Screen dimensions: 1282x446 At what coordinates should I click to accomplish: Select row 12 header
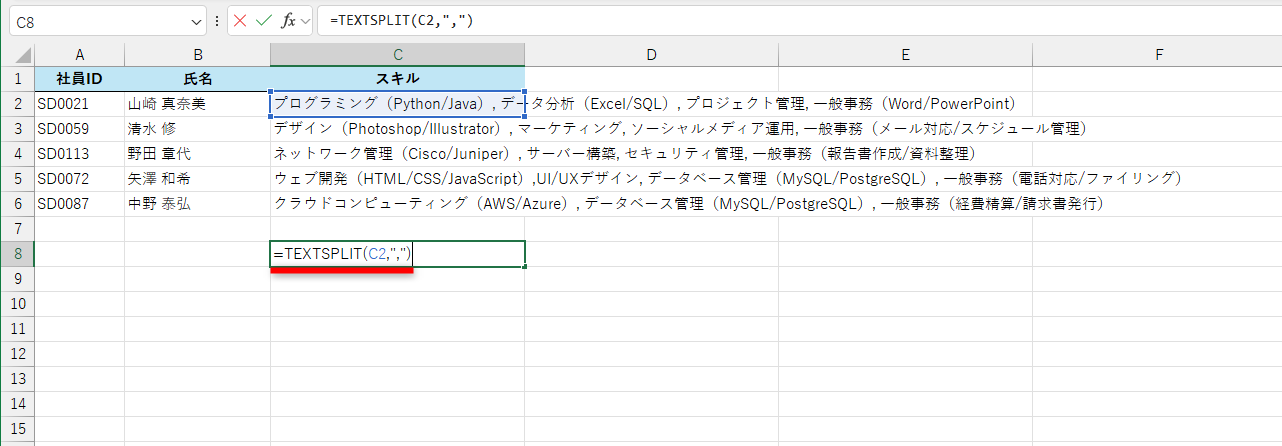(17, 354)
